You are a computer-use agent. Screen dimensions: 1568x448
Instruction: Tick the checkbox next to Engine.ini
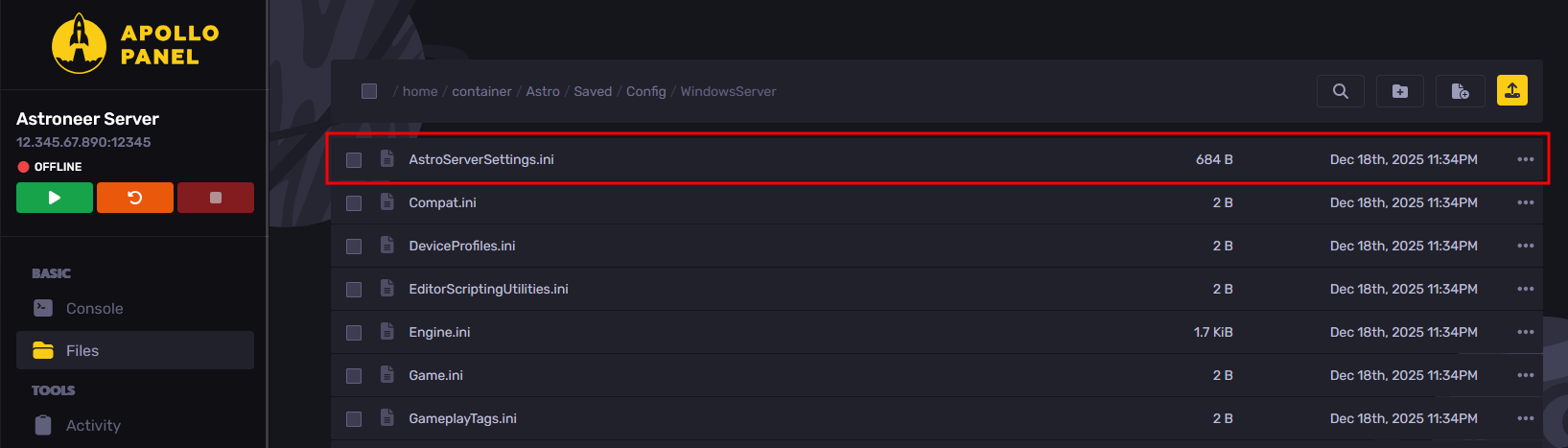[x=354, y=333]
